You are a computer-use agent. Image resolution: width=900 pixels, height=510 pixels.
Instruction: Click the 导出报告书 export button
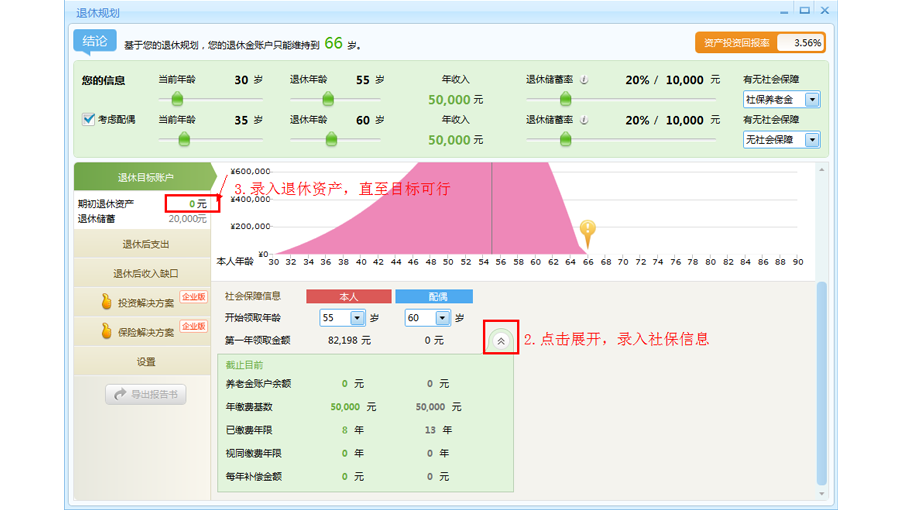tap(145, 395)
